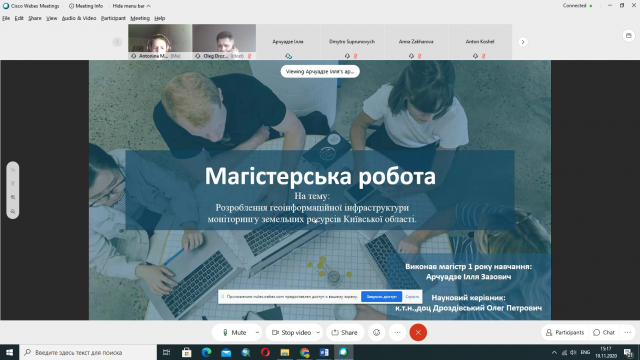
Task: Open the Edit menu
Action: pos(19,18)
